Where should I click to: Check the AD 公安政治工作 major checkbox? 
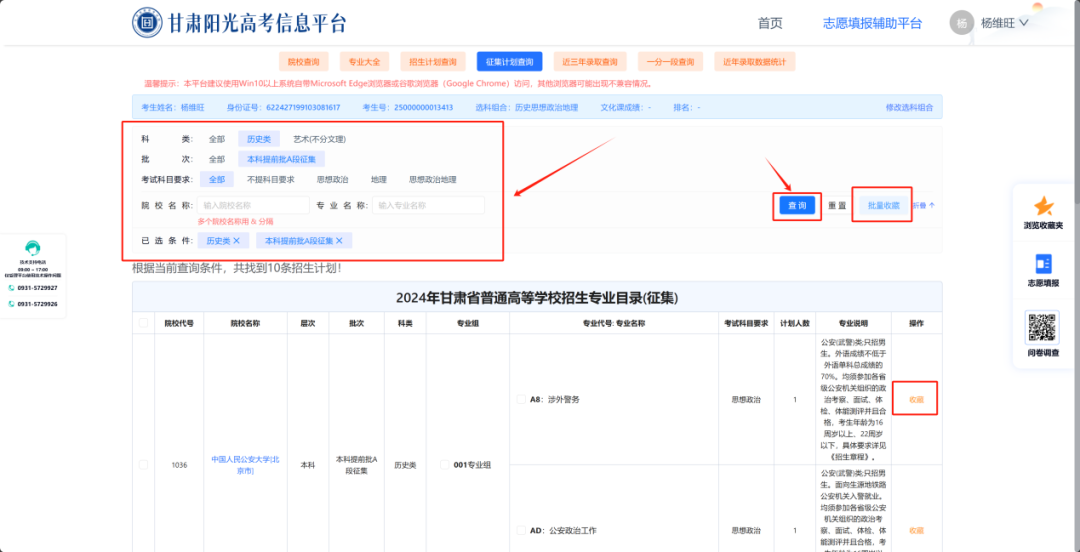(521, 531)
